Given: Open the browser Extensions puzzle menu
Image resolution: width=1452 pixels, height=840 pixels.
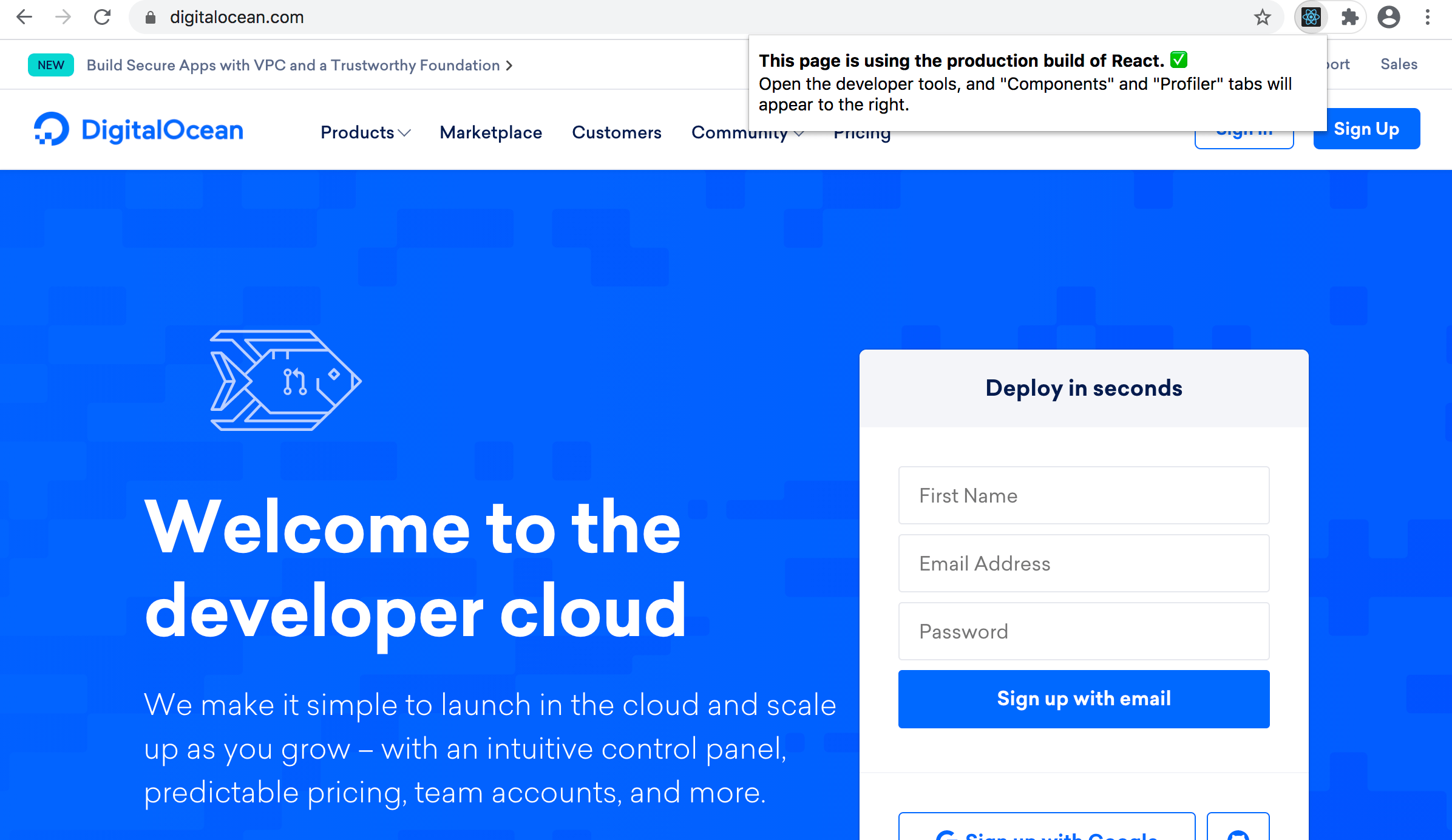Looking at the screenshot, I should point(1350,18).
